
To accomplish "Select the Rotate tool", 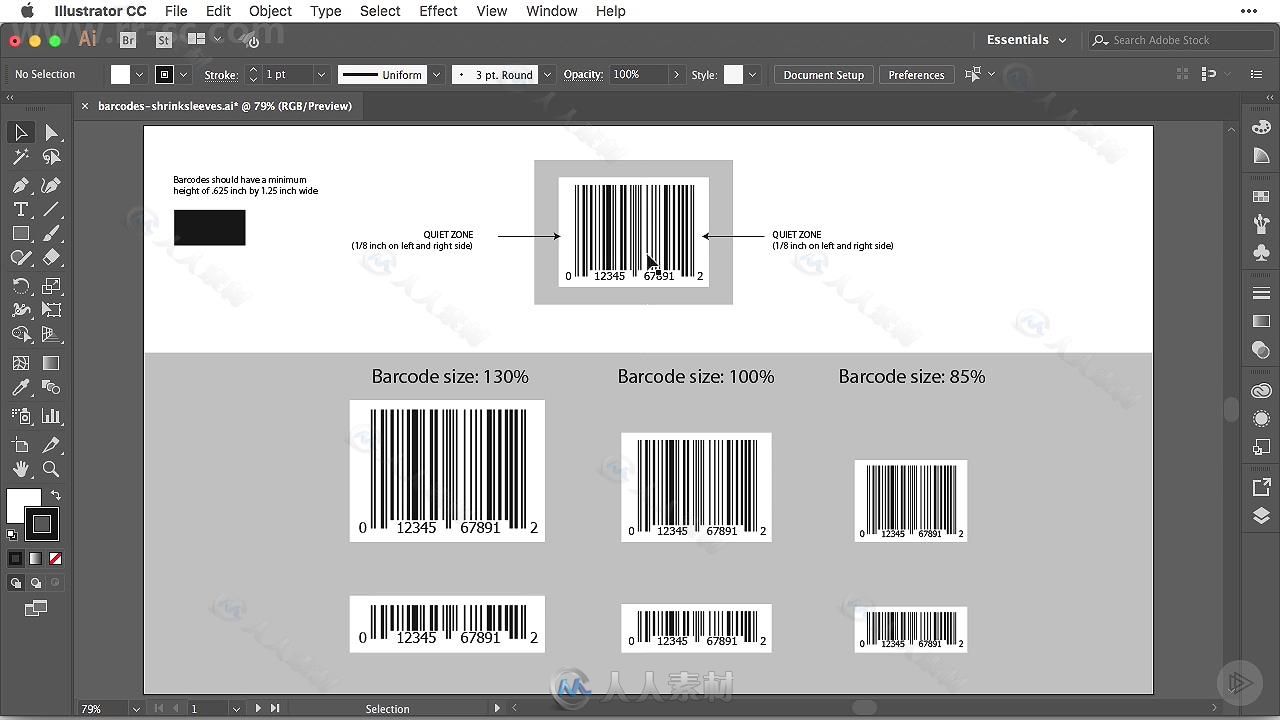I will 21,286.
